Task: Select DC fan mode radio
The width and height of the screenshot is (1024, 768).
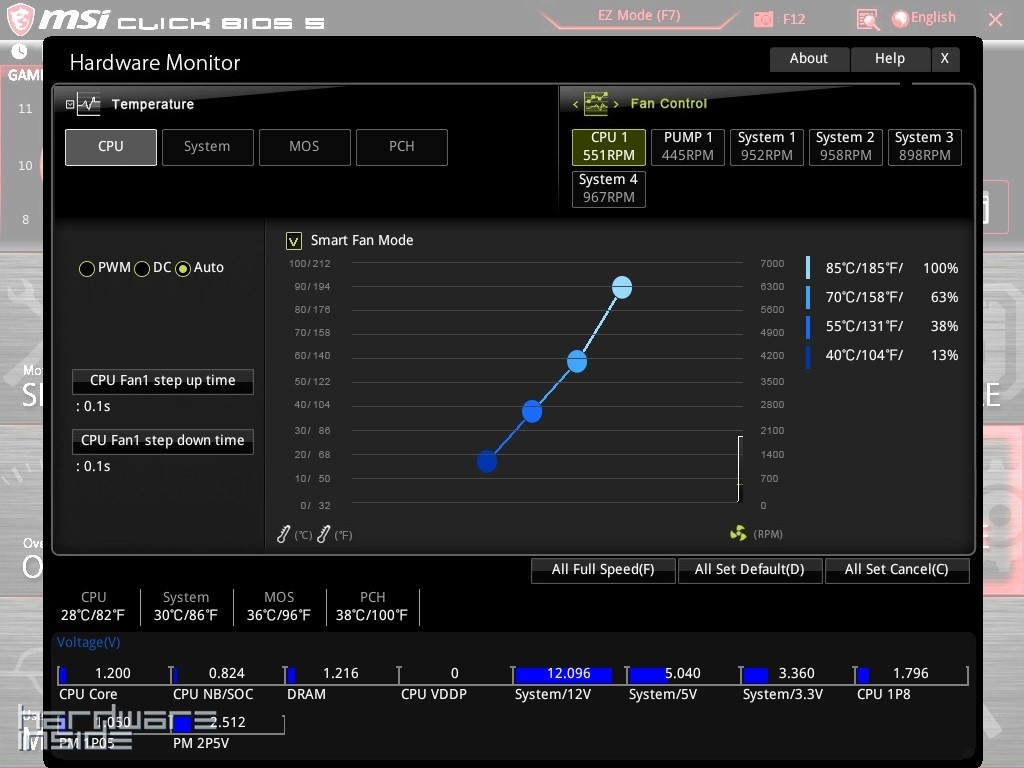Action: click(x=142, y=268)
